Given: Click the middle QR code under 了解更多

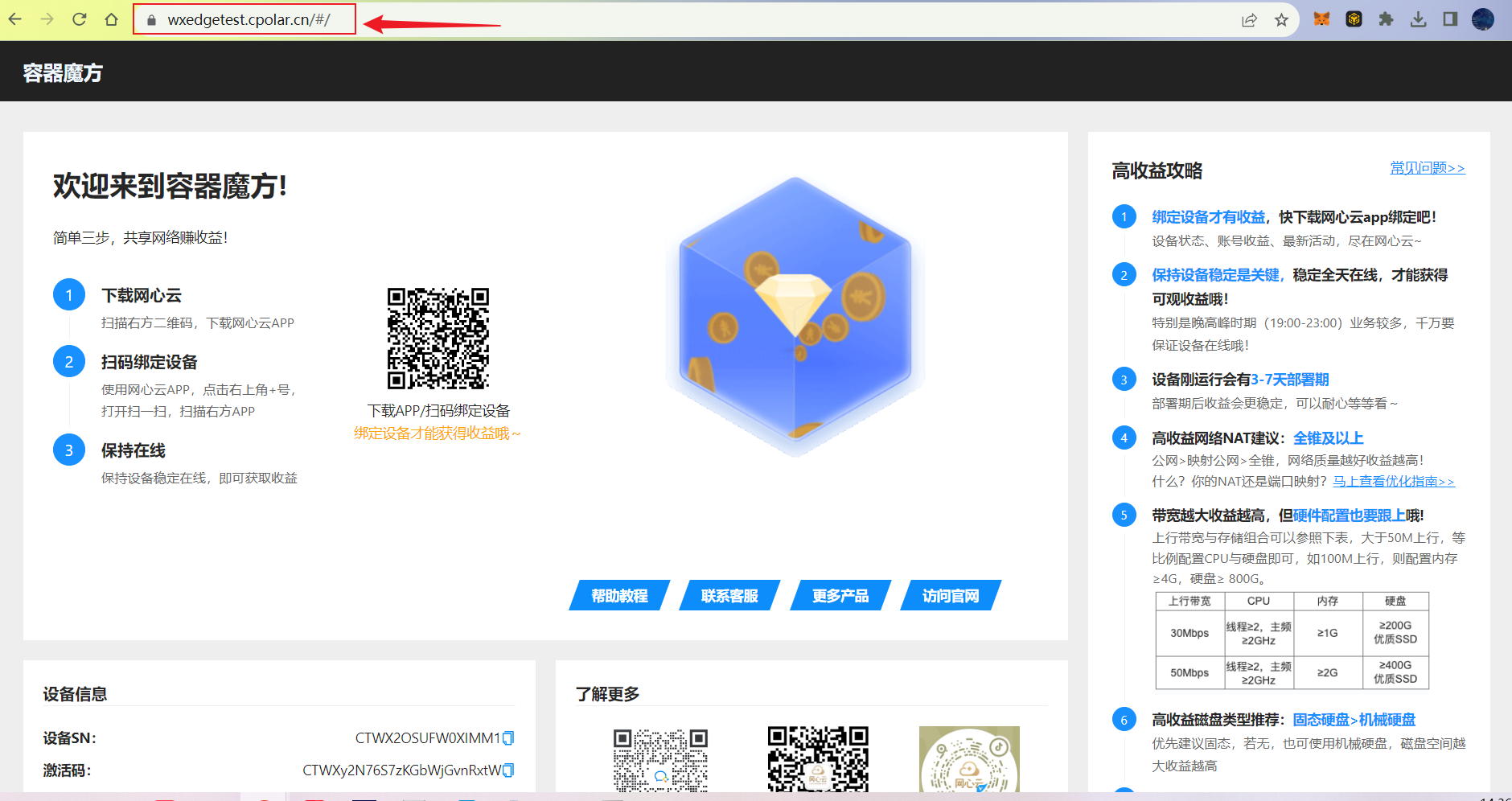Looking at the screenshot, I should (x=818, y=759).
